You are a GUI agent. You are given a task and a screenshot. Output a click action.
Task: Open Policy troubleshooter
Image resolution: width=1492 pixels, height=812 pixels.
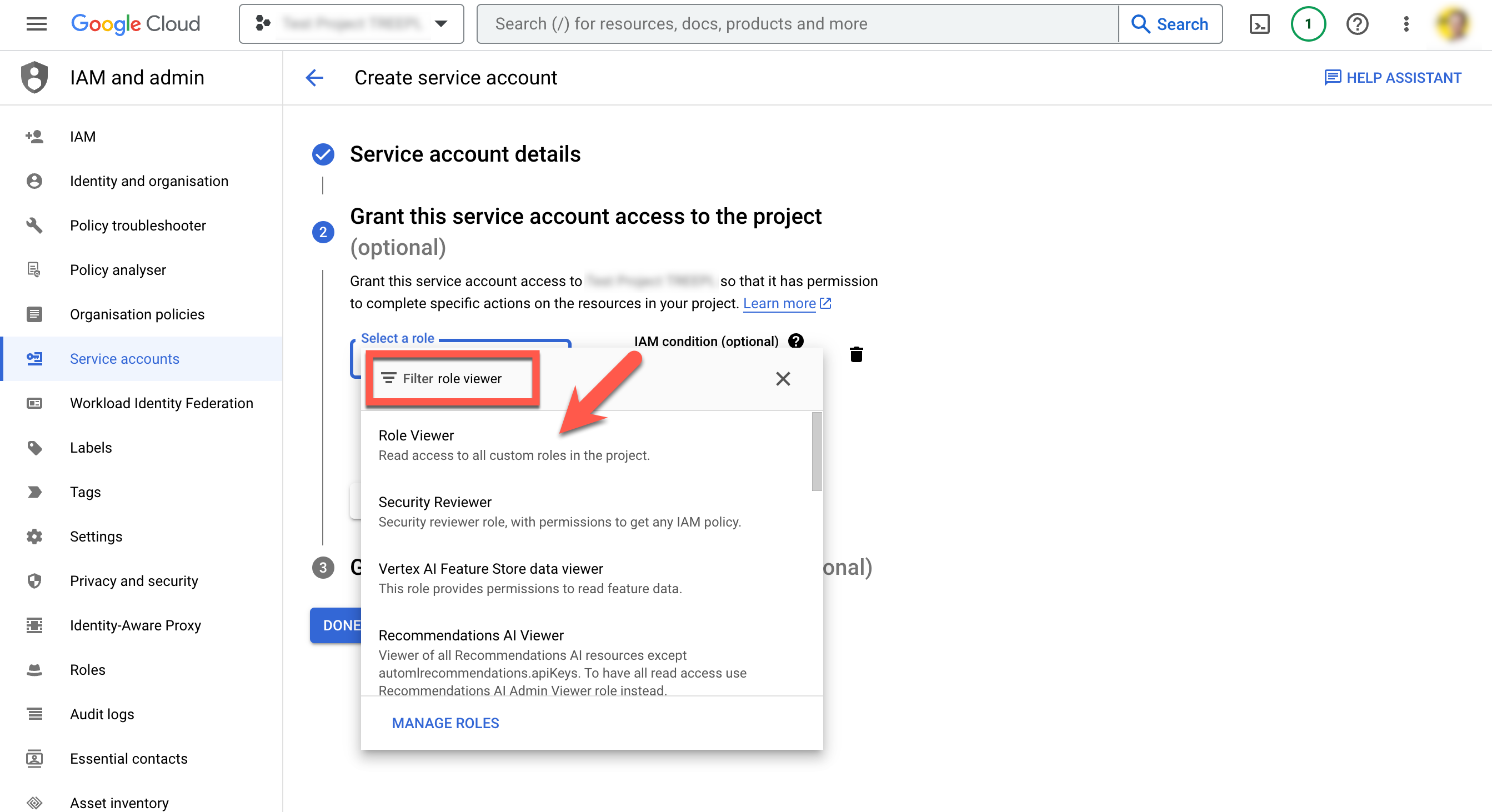[x=141, y=225]
